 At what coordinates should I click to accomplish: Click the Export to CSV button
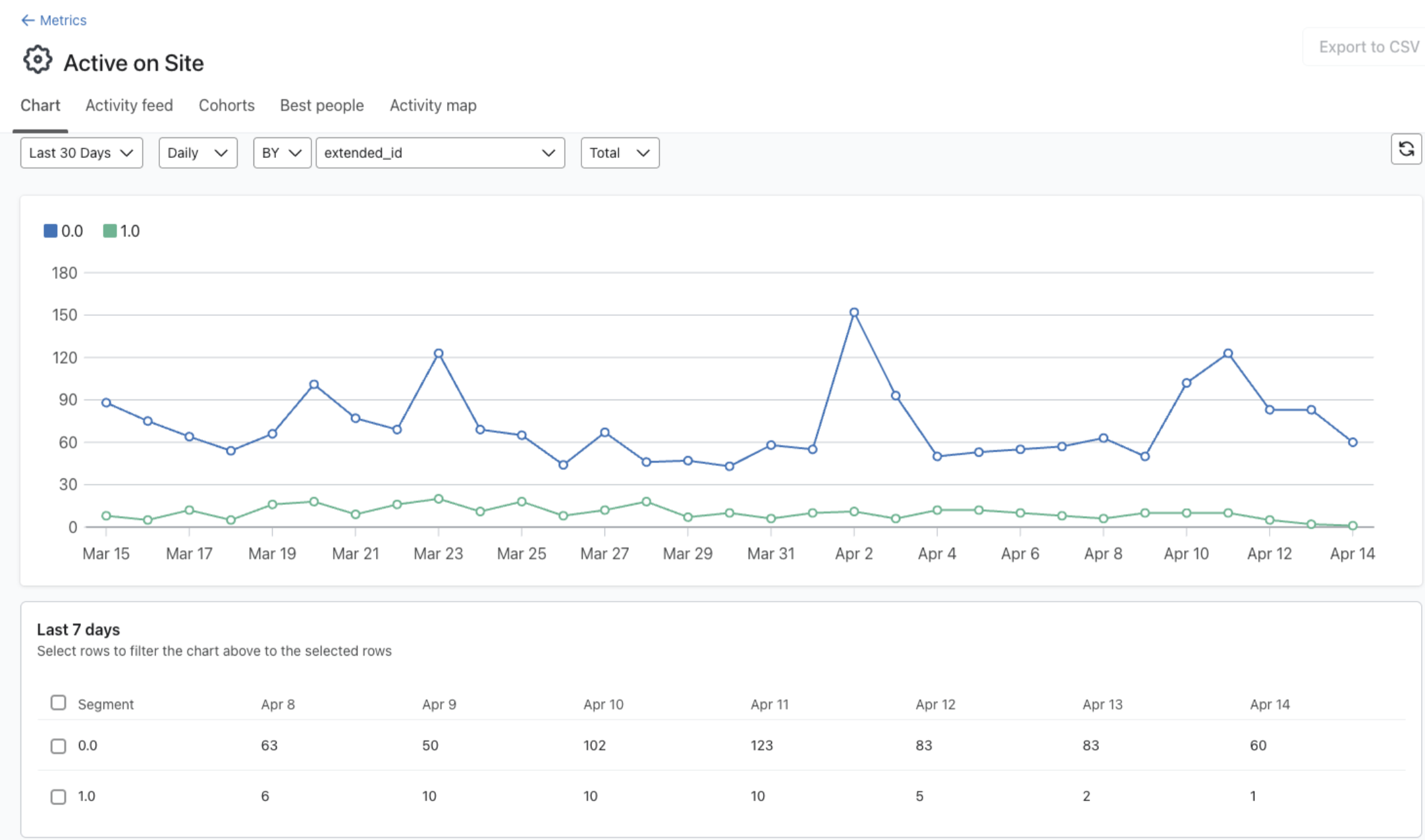[1368, 47]
